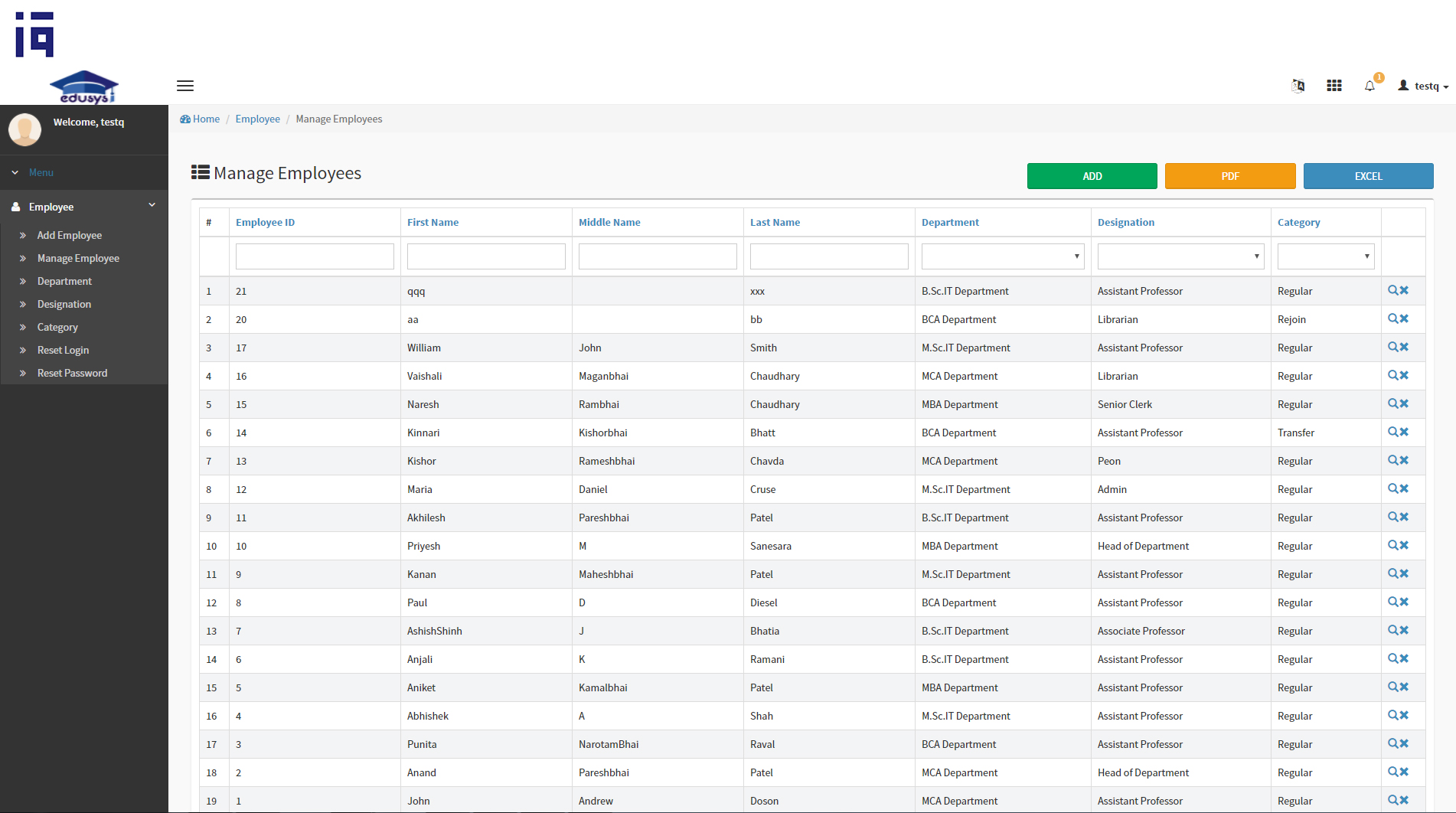Delete Kishor Chavda row
Viewport: 1456px width, 813px height.
coord(1404,460)
